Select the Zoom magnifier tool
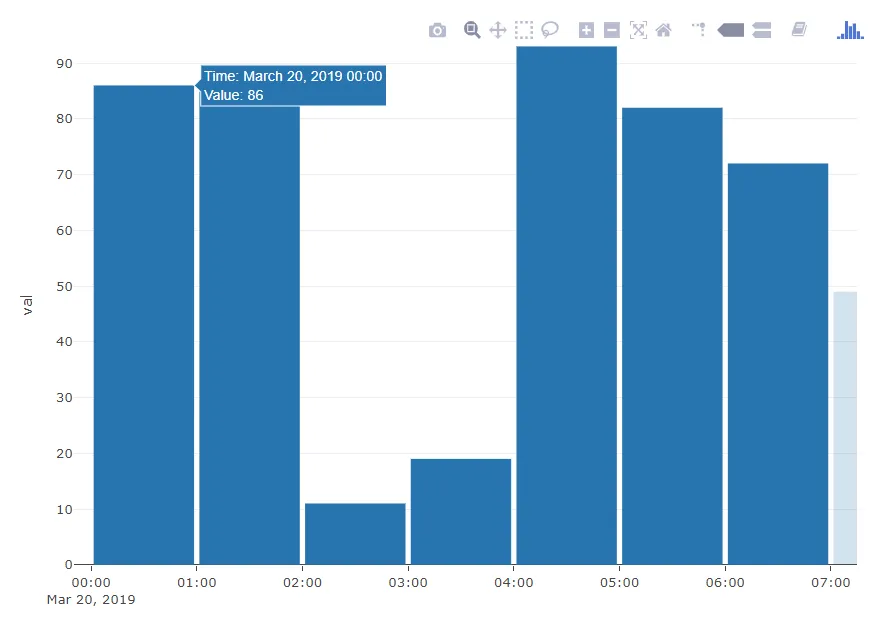881x641 pixels. (472, 30)
